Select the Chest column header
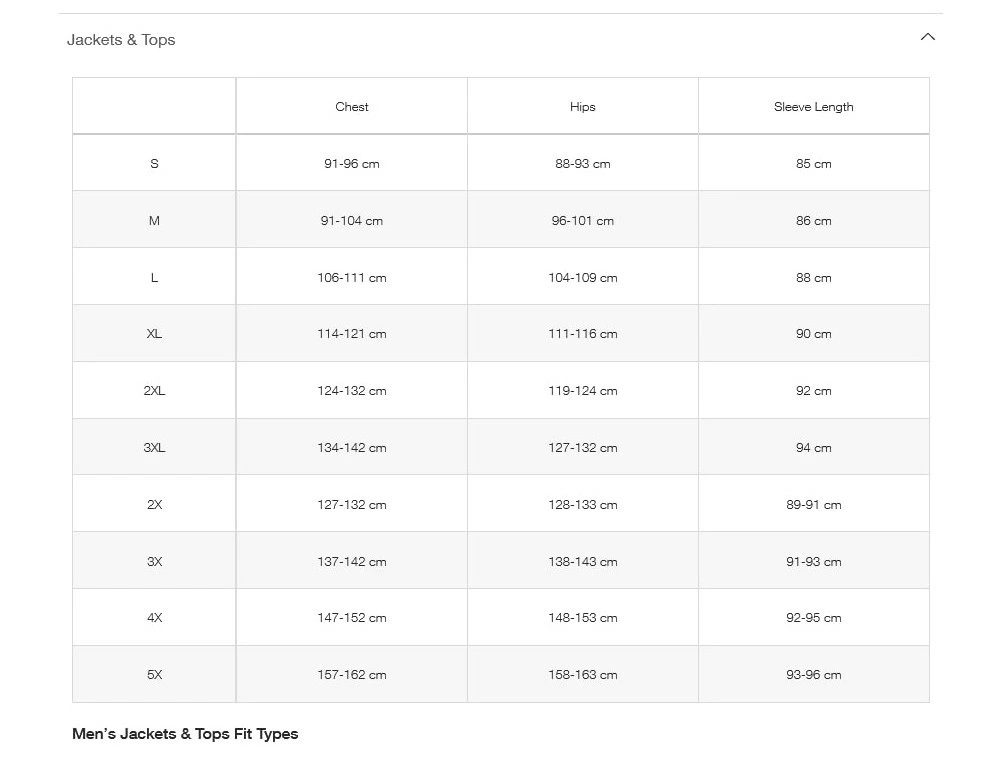This screenshot has height=766, width=1007. 352,107
